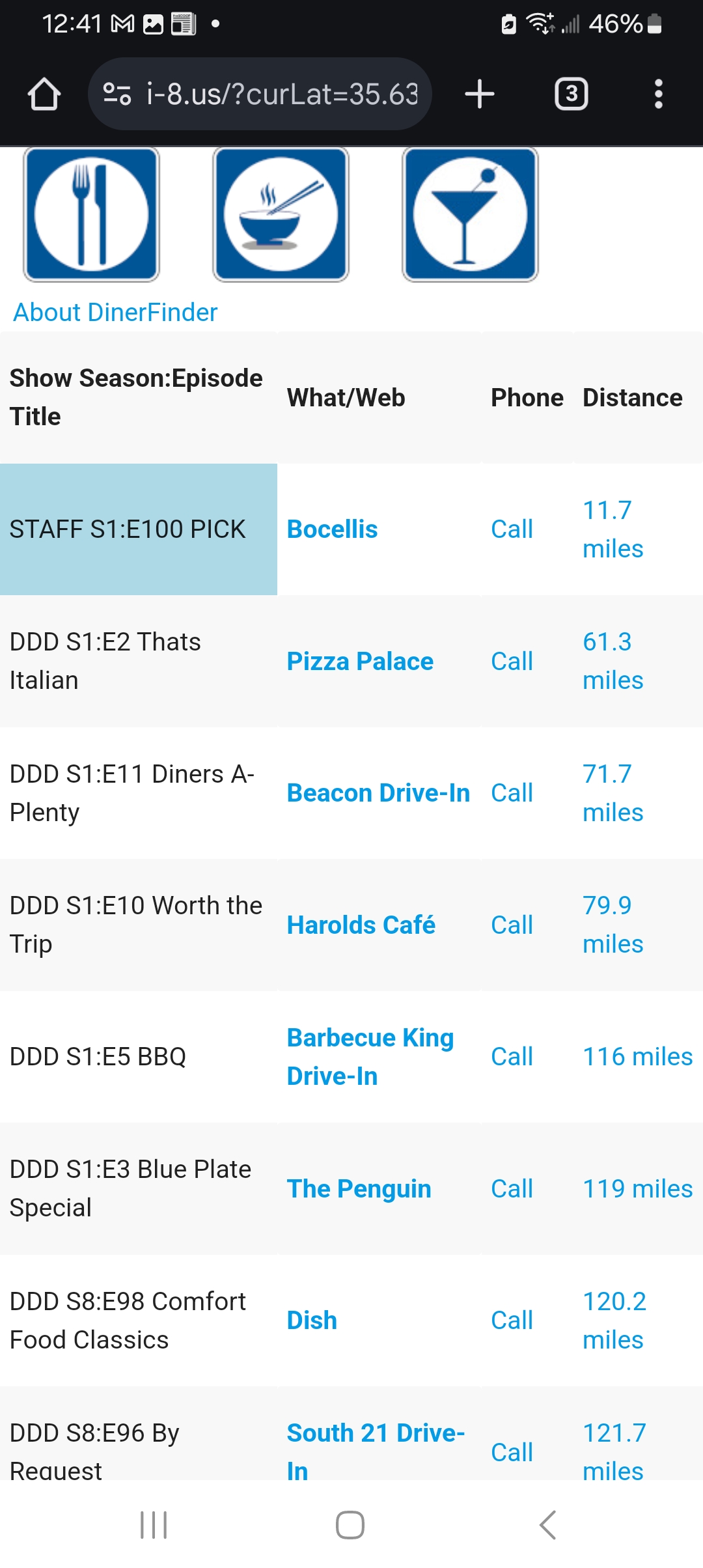703x1568 pixels.
Task: Open the 79.9 miles distance for Harolds Café
Action: [613, 925]
